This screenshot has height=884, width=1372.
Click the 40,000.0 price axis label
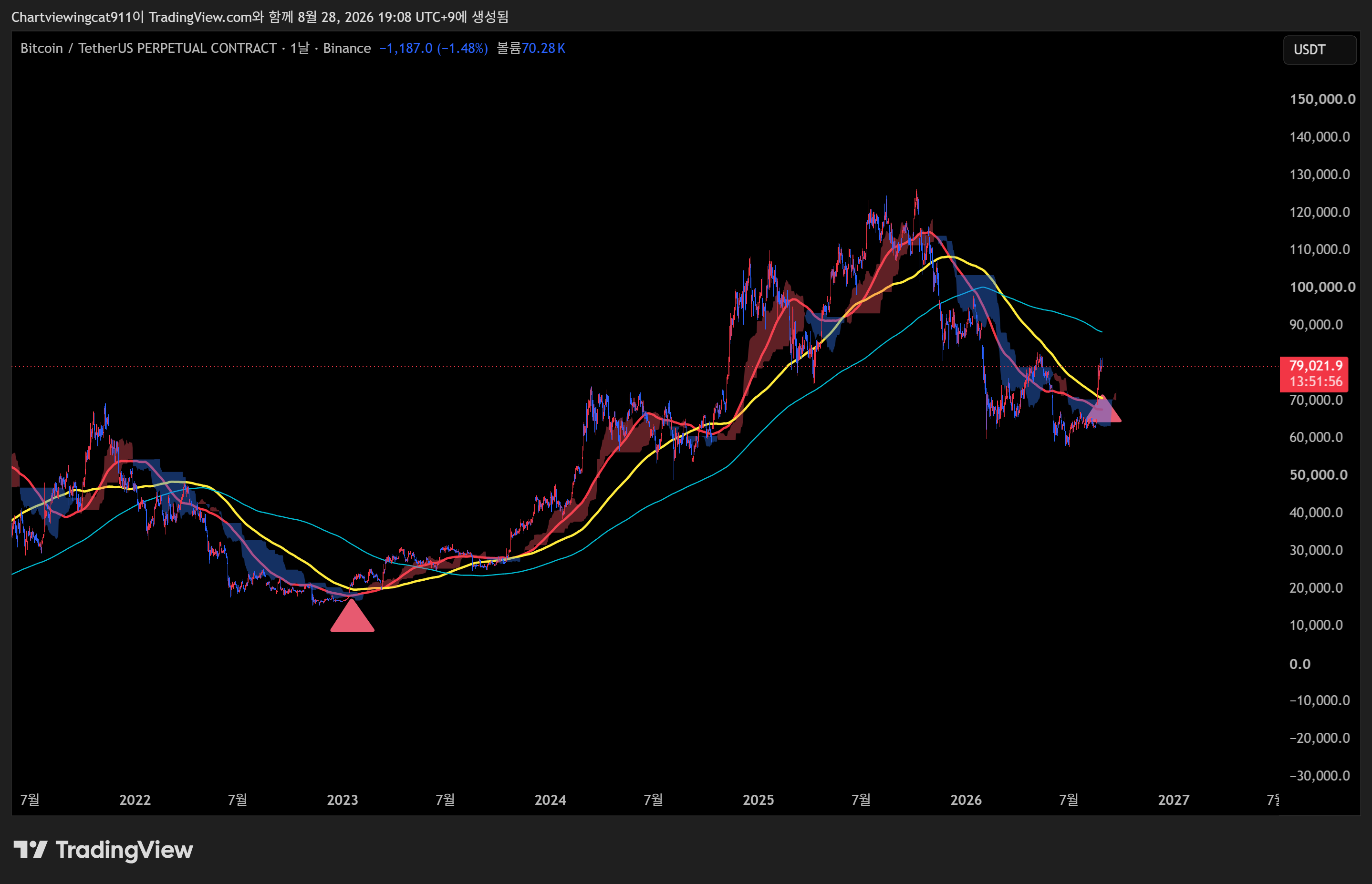pyautogui.click(x=1316, y=513)
